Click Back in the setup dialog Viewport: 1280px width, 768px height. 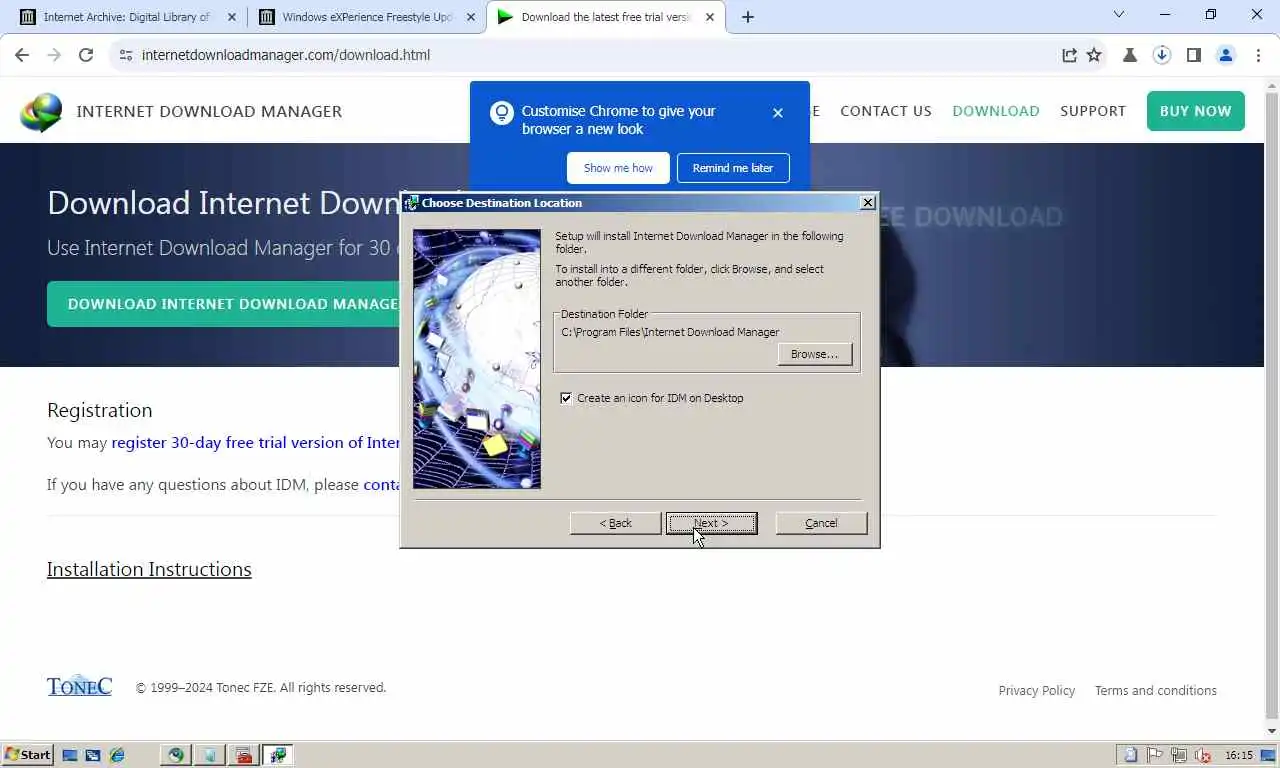point(615,523)
